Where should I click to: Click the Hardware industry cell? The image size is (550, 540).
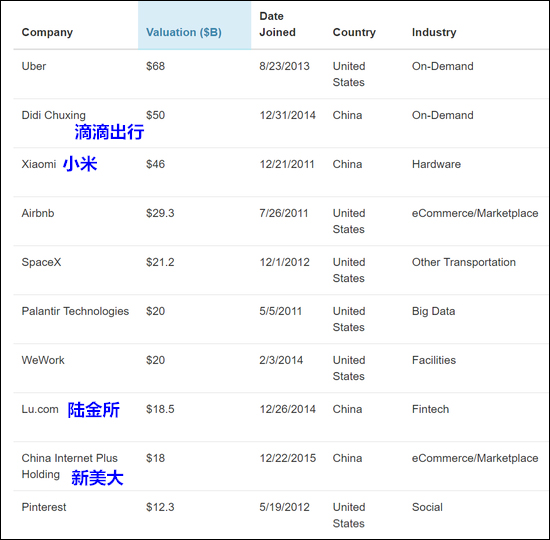tap(436, 164)
